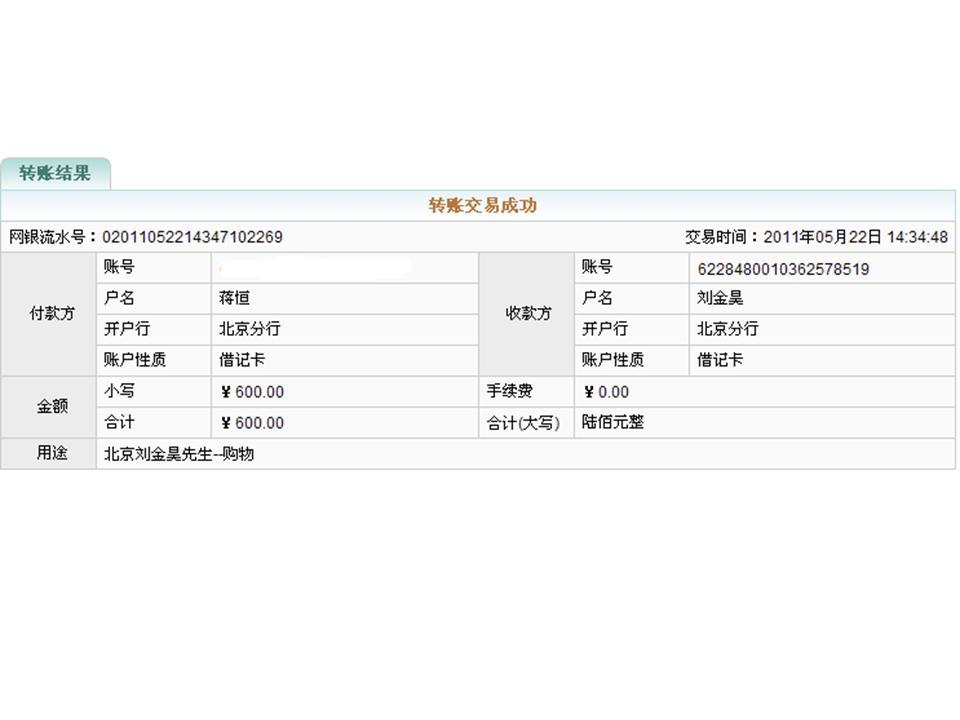This screenshot has height=720, width=960.
Task: Click 借记卡 in the 付款方 section
Action: (242, 360)
